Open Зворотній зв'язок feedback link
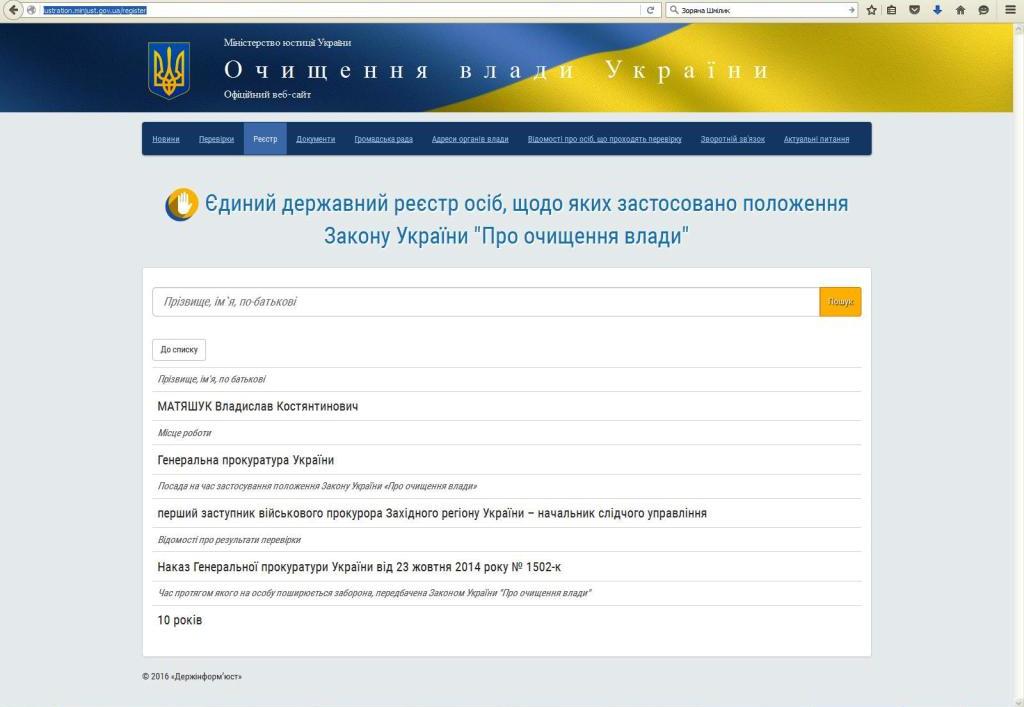1024x707 pixels. tap(732, 139)
